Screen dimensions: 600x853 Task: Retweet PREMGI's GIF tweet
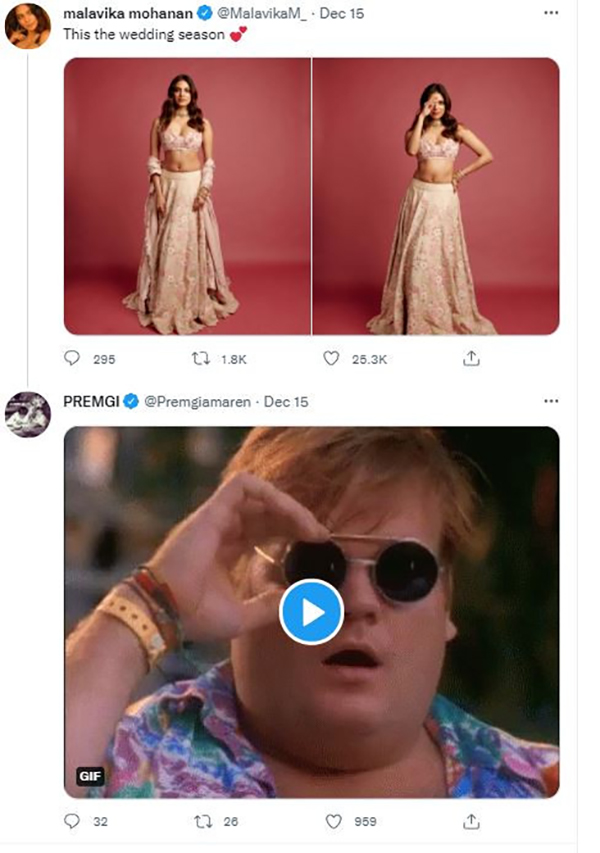(202, 821)
